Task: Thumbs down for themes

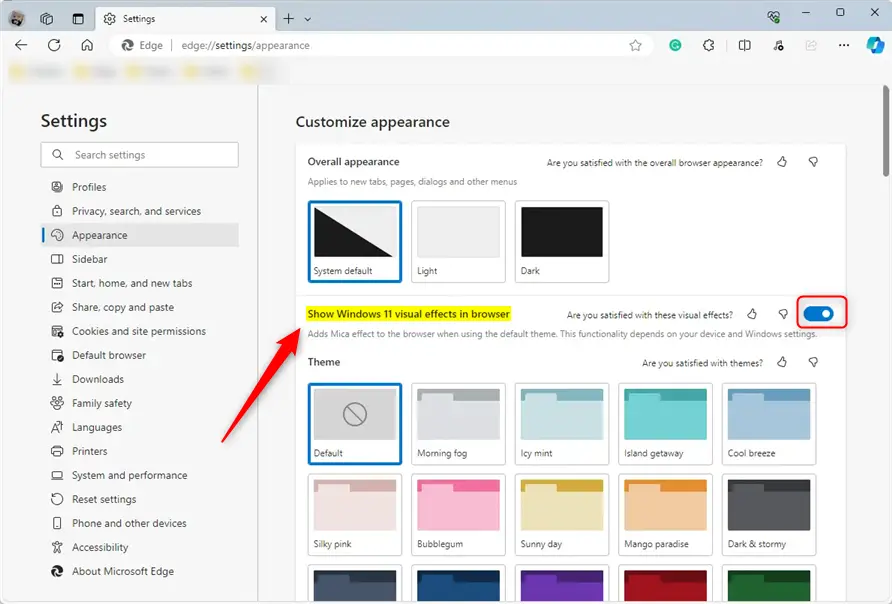Action: (x=813, y=362)
